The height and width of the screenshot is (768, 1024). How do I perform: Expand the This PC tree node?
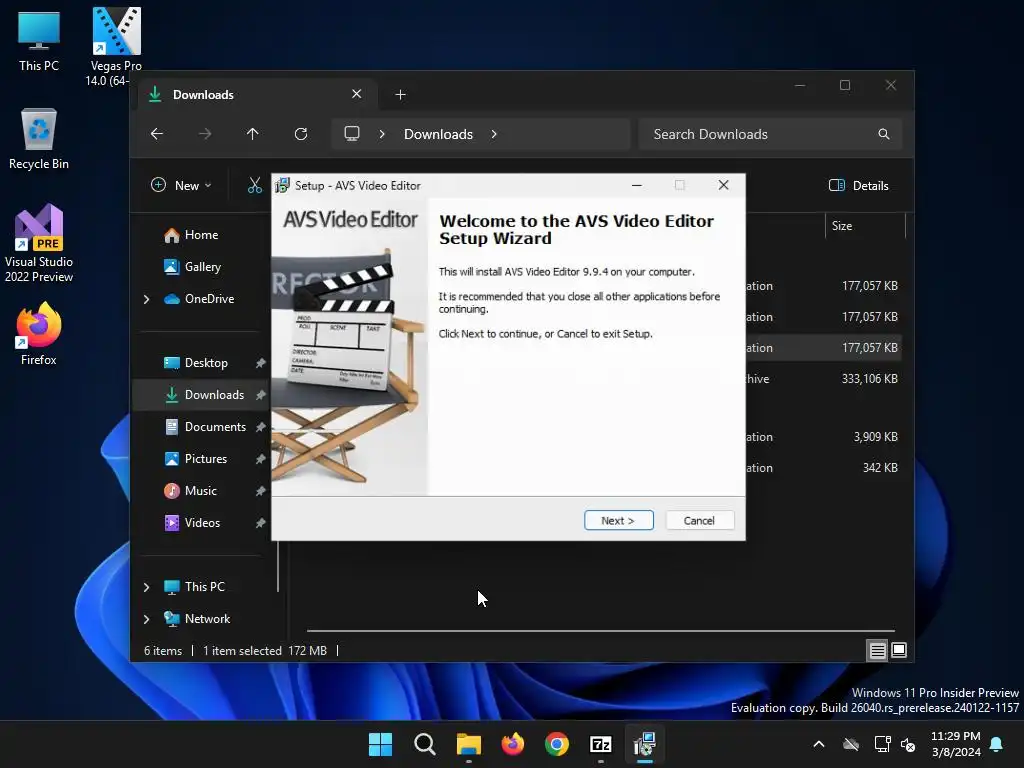click(x=146, y=587)
